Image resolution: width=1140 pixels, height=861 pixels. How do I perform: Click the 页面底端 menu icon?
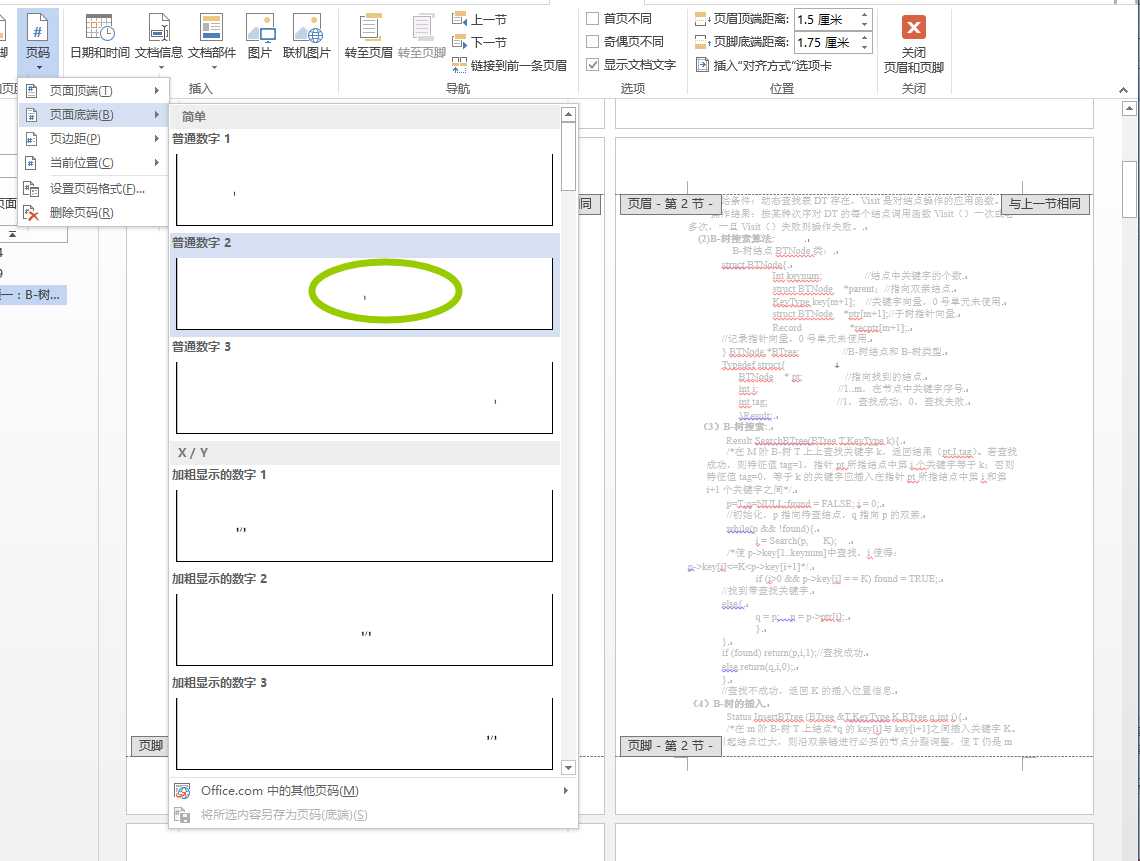coord(31,115)
